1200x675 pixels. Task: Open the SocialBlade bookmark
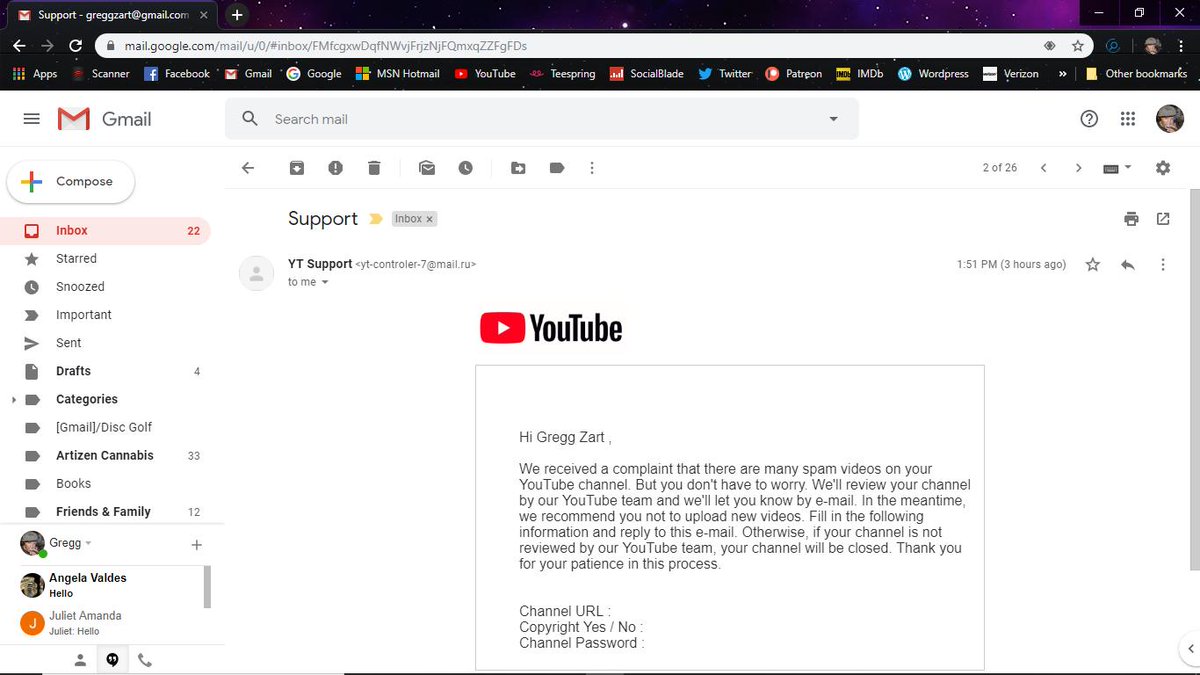tap(649, 73)
